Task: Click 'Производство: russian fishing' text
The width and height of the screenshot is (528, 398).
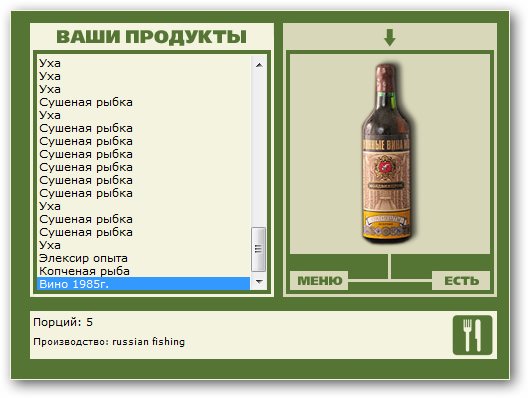Action: (109, 342)
